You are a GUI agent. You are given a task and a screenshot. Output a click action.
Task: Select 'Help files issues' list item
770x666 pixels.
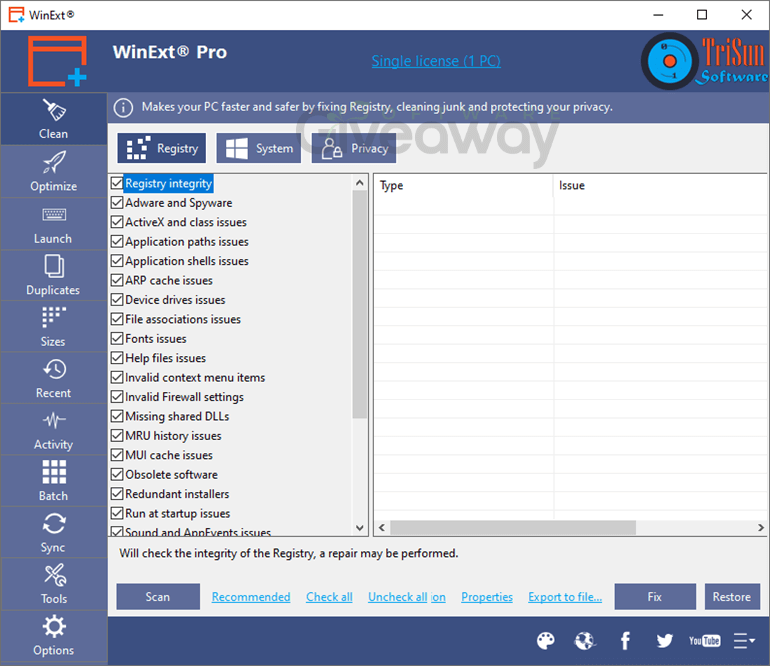pyautogui.click(x=165, y=358)
